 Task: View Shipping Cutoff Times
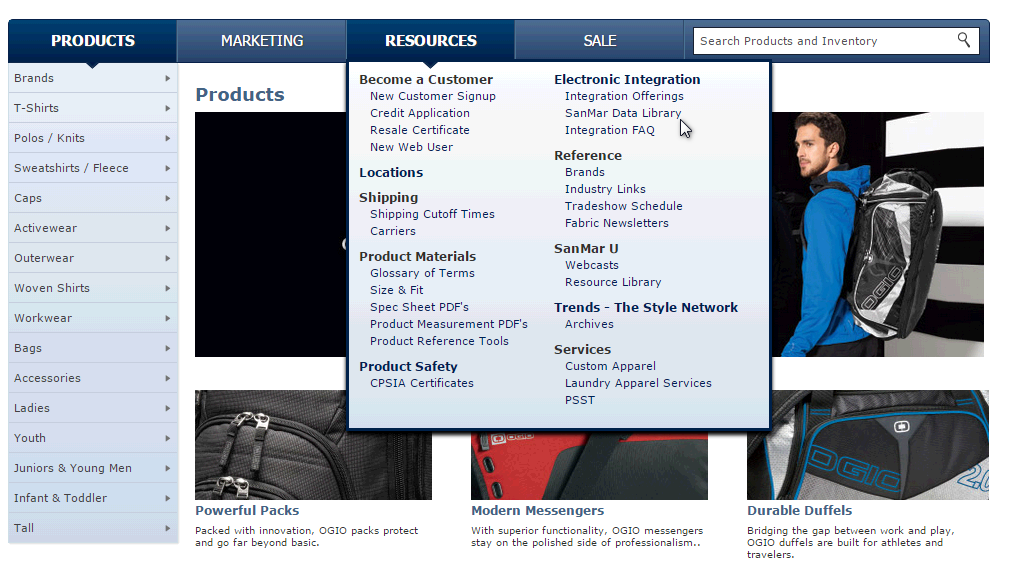coord(432,214)
